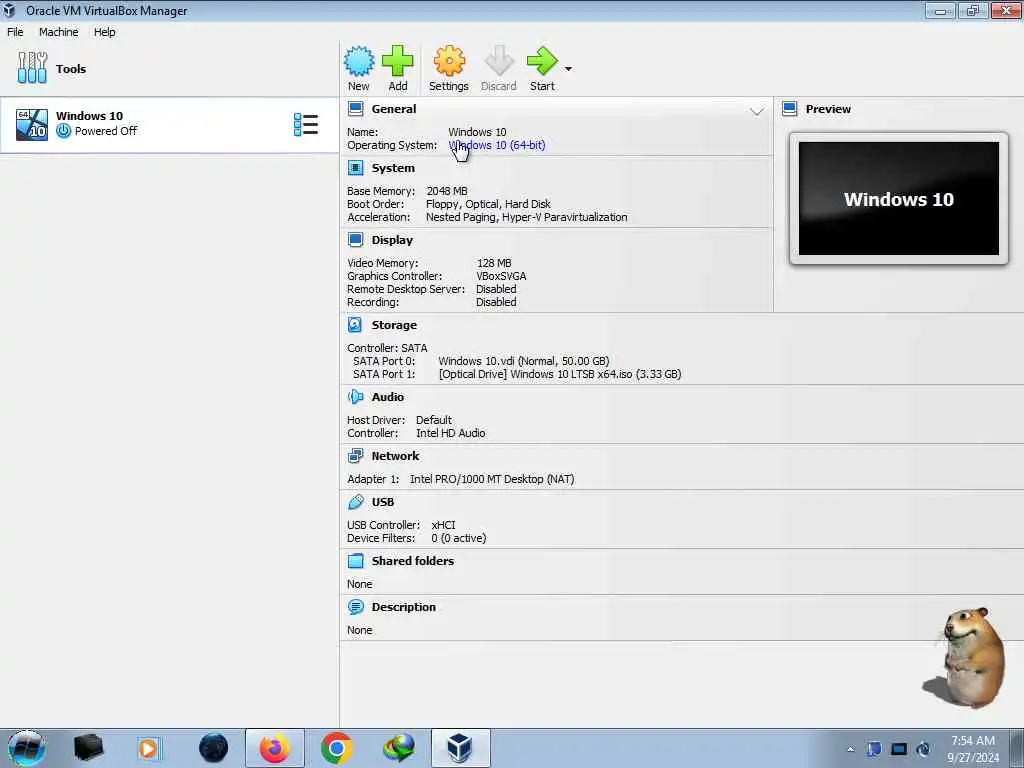This screenshot has height=768, width=1024.
Task: Open Firefox from the taskbar
Action: (274, 748)
